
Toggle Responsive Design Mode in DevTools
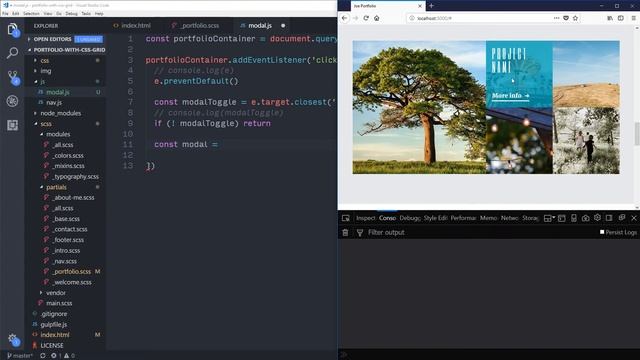pyautogui.click(x=573, y=218)
